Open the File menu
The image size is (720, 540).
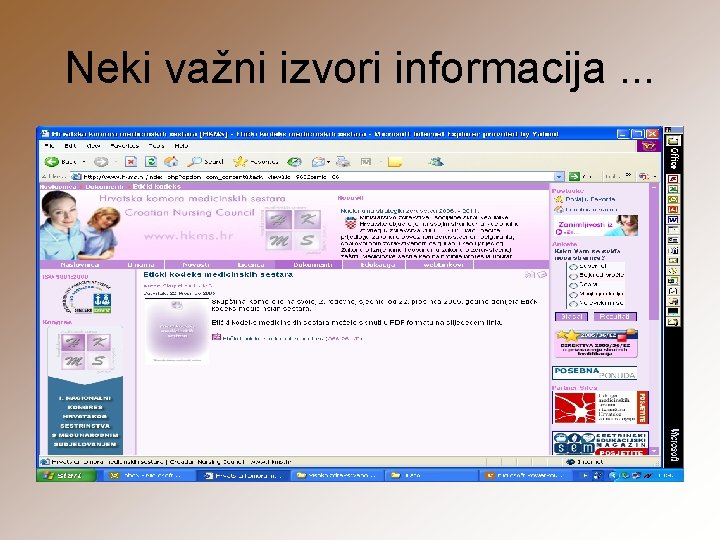point(49,146)
